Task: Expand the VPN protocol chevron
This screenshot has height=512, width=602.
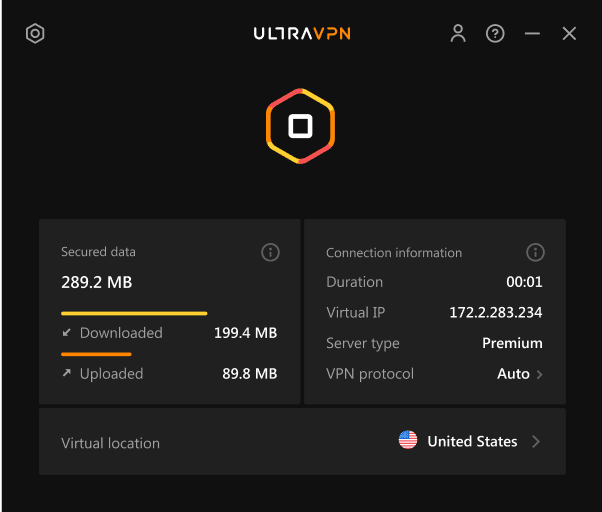Action: point(540,374)
